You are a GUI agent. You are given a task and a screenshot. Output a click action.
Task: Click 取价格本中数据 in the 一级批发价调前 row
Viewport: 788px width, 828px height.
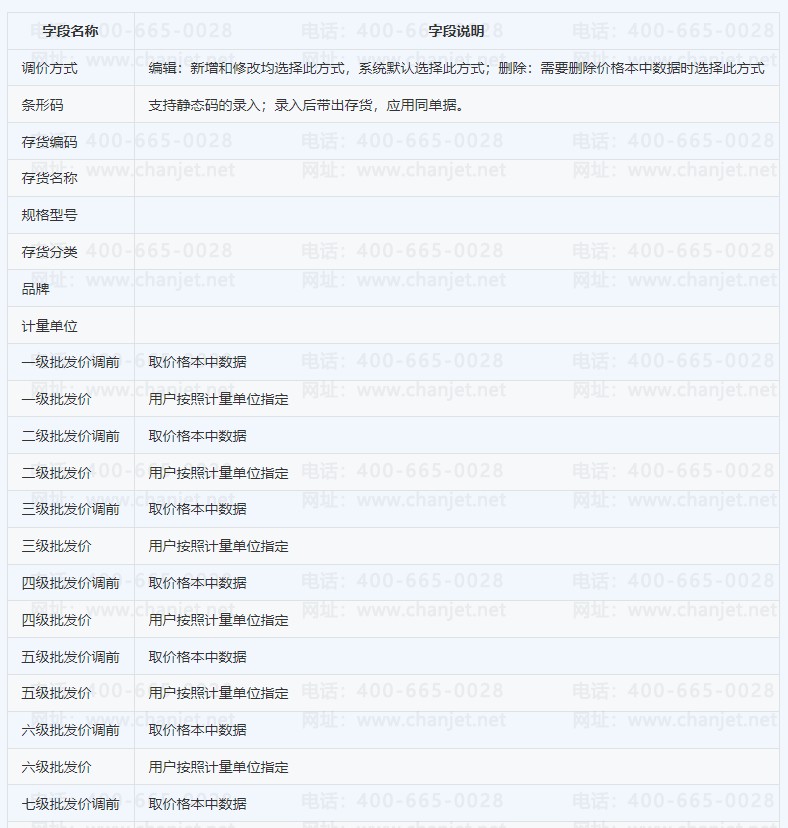[198, 362]
